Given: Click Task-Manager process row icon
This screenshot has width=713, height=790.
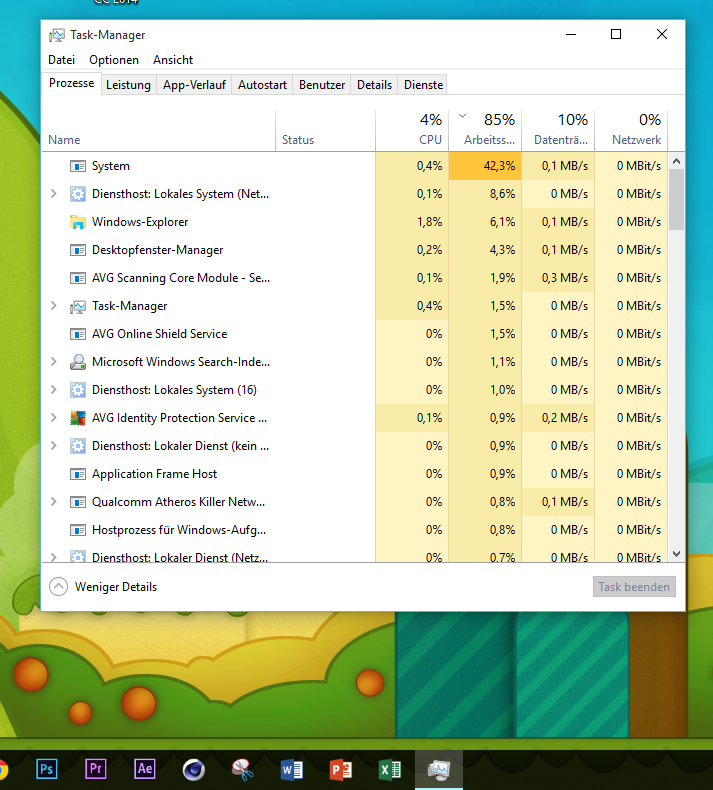Looking at the screenshot, I should click(x=78, y=306).
